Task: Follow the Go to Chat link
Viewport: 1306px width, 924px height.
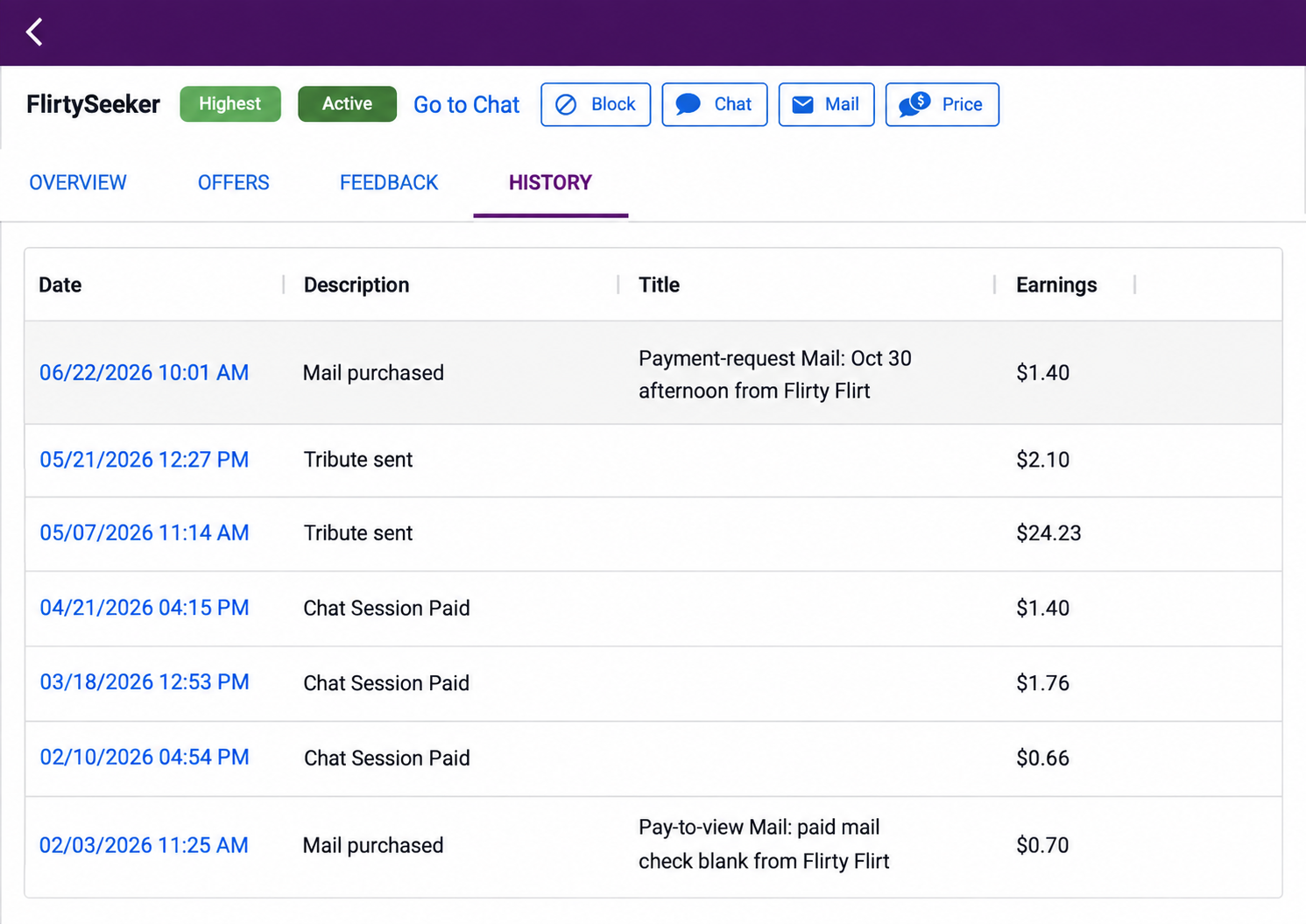Action: (x=466, y=104)
